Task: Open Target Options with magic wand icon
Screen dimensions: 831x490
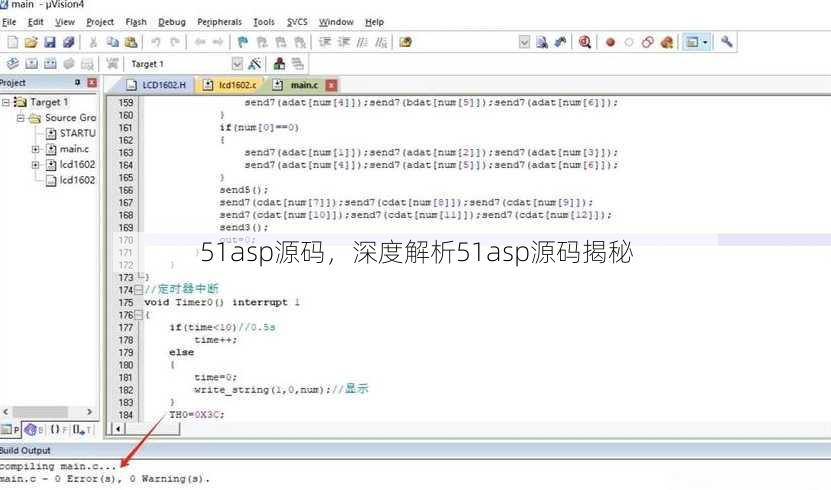Action: point(255,64)
